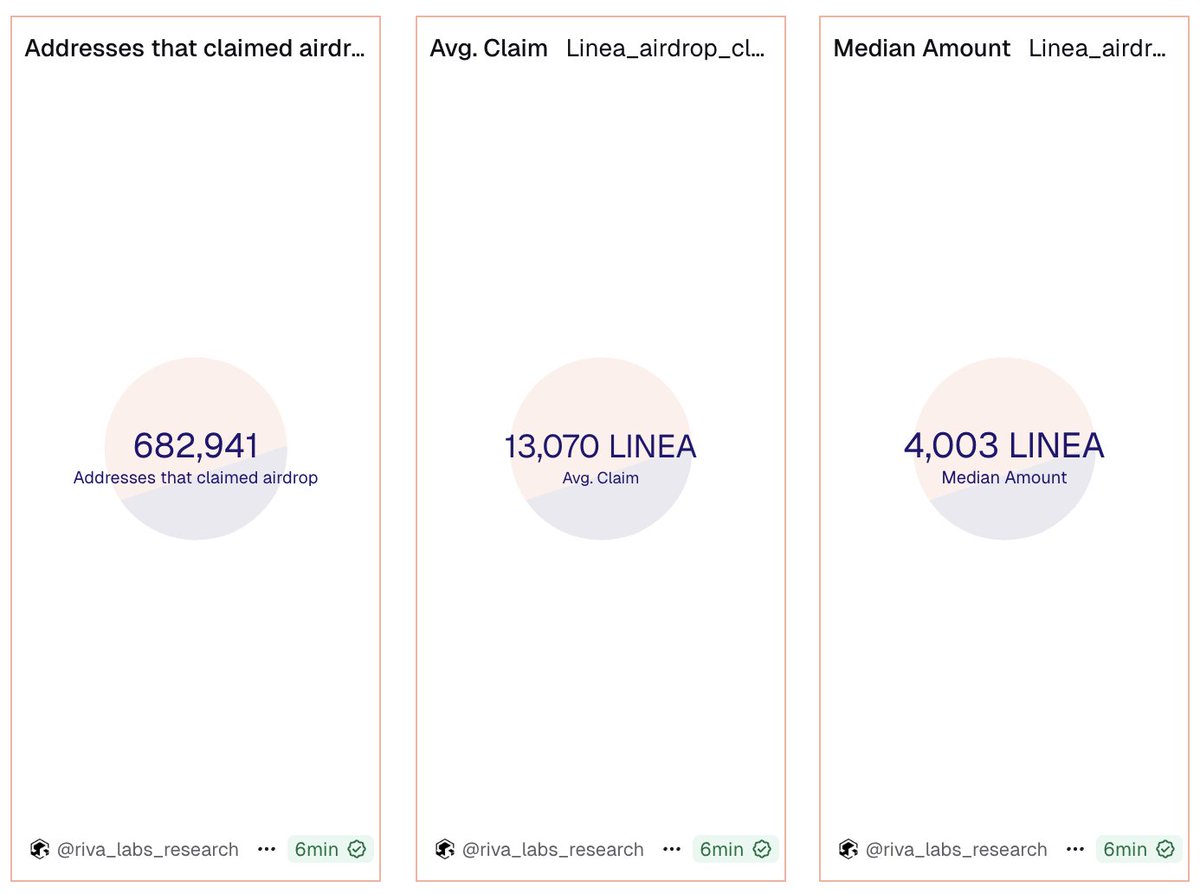Open three-dot menu on Avg. Claim card
This screenshot has height=894, width=1200.
(671, 849)
